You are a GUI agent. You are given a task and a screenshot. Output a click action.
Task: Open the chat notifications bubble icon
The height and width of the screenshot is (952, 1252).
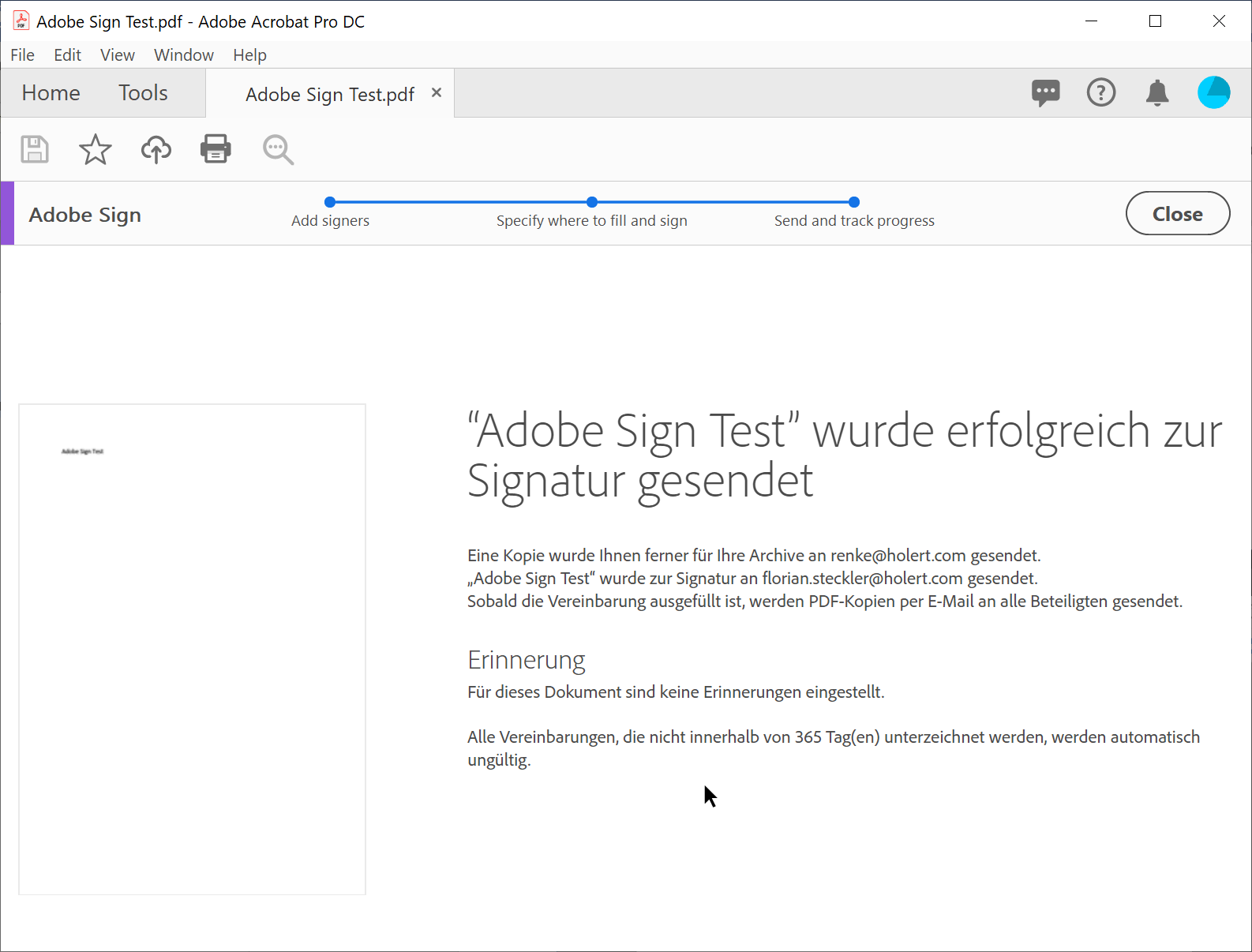[x=1046, y=93]
